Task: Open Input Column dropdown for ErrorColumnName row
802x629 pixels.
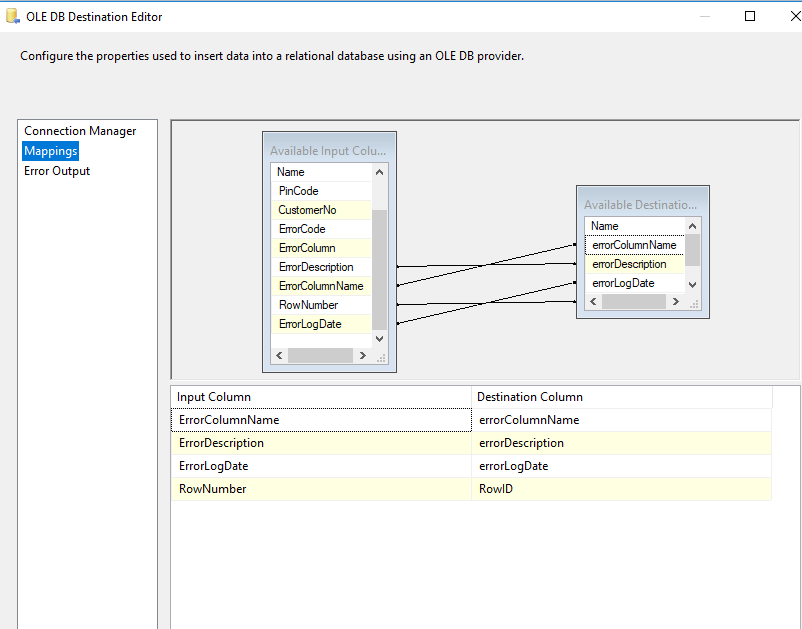Action: point(320,420)
